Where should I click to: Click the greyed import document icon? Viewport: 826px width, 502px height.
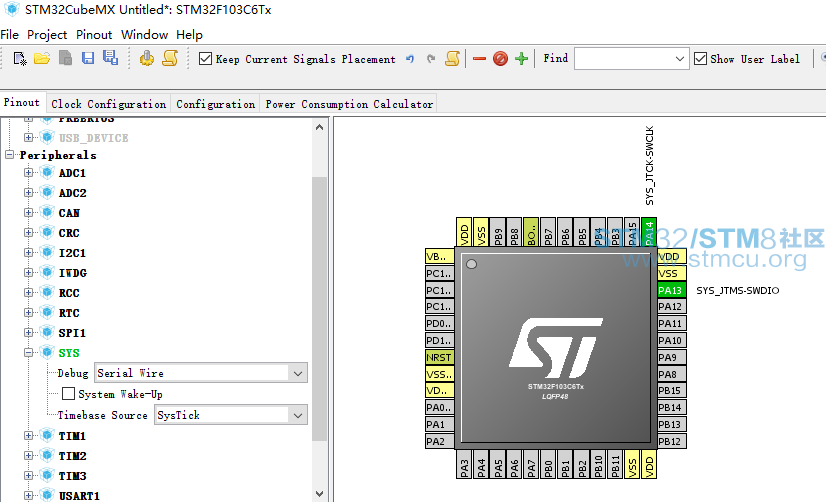click(65, 58)
